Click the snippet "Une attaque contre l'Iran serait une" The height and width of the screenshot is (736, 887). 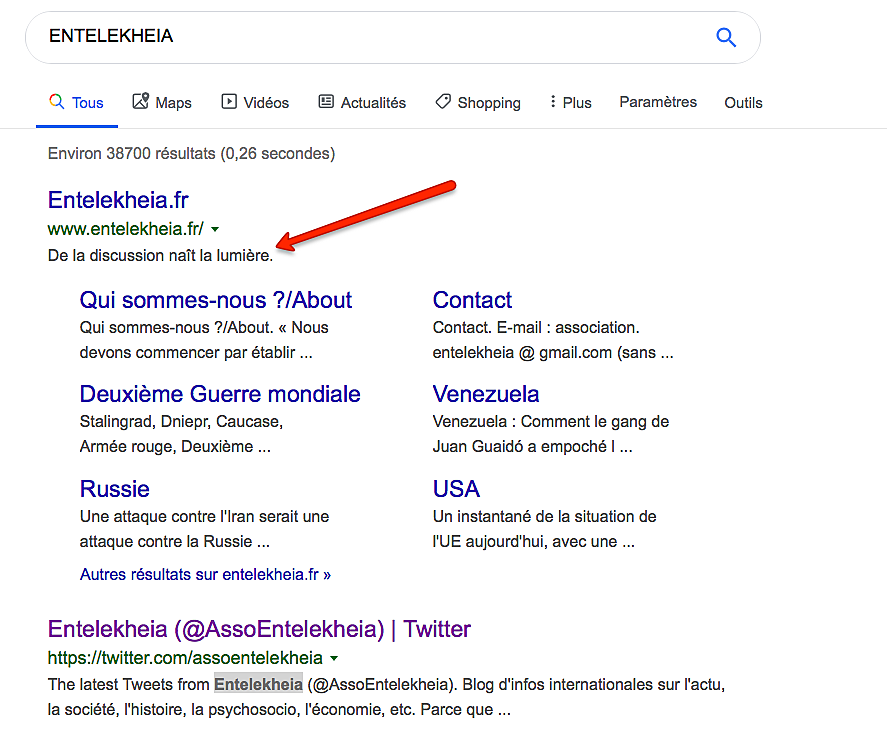point(205,517)
